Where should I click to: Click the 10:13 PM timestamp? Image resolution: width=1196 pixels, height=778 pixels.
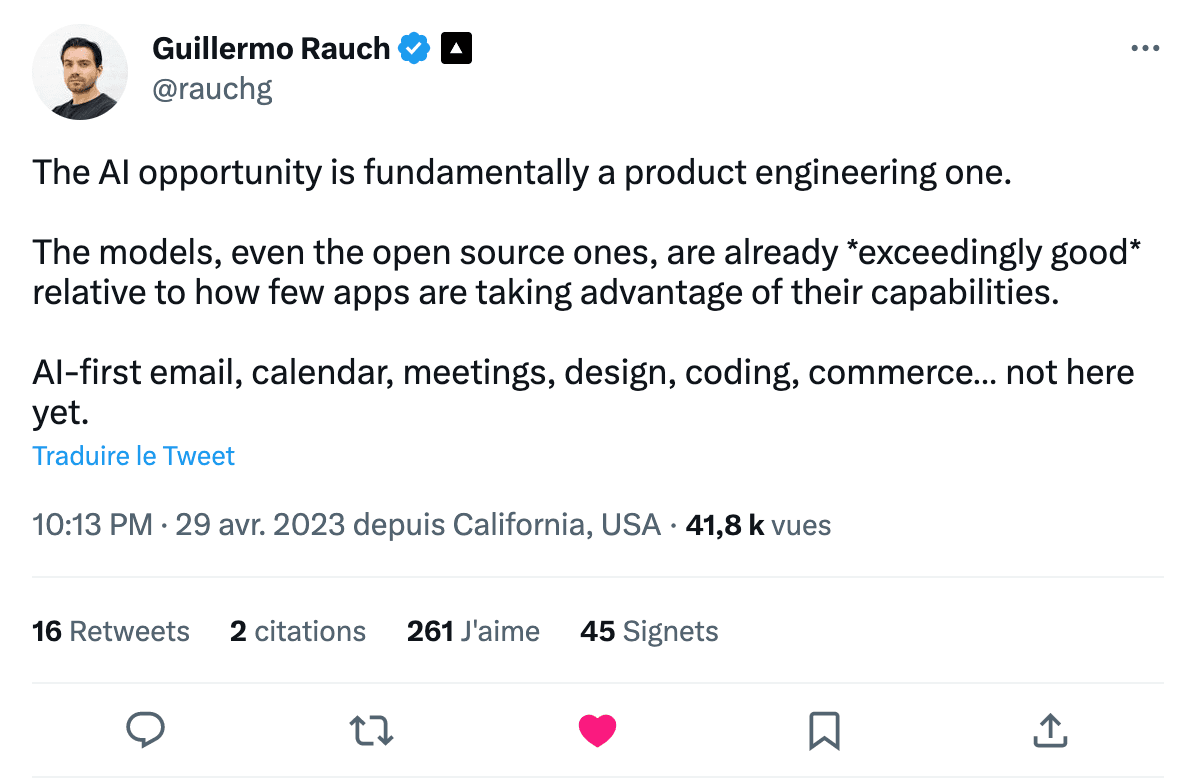tap(92, 524)
